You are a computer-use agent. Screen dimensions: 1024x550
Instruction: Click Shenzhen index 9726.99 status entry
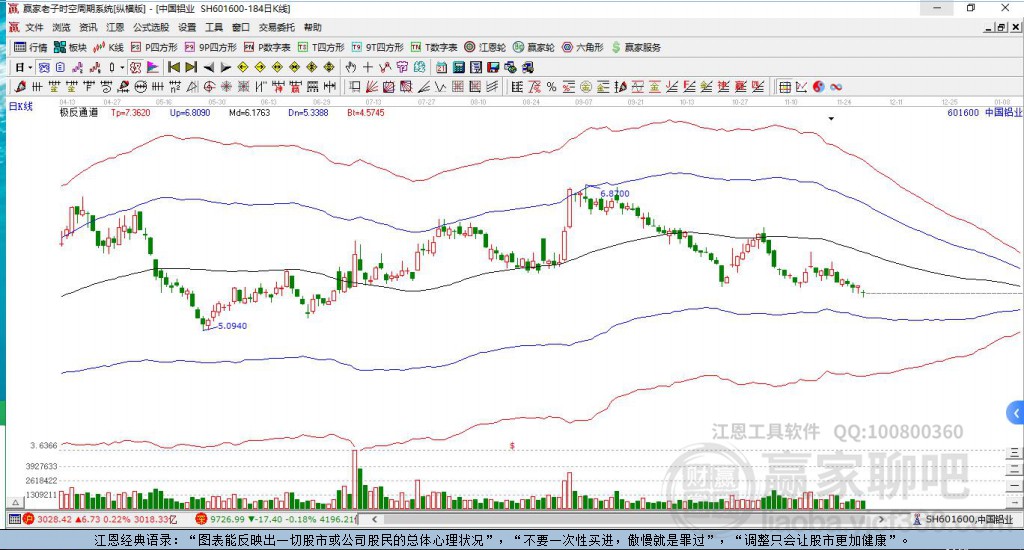277,519
